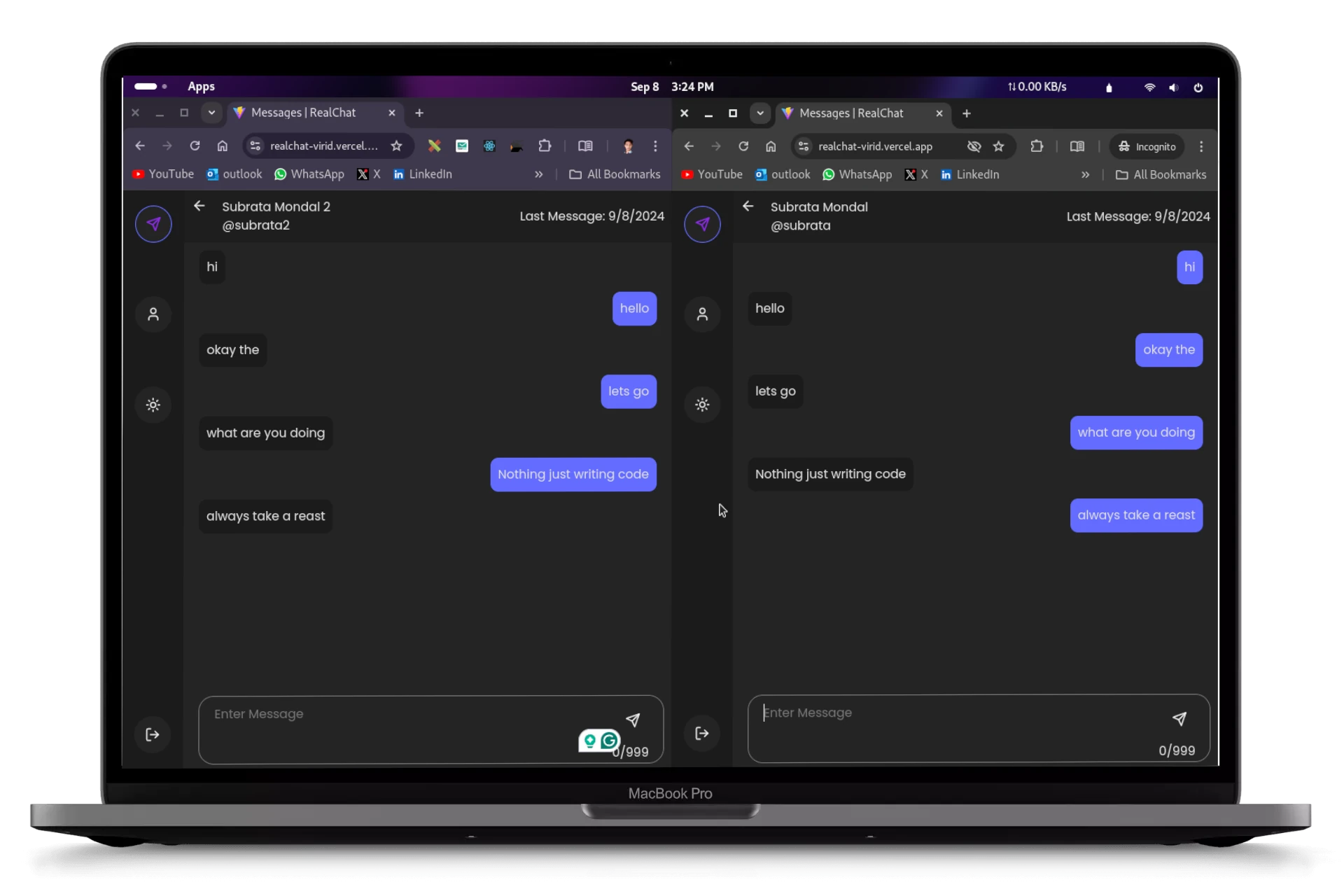1344x896 pixels.
Task: Open the YouTube bookmark link
Action: click(x=162, y=174)
